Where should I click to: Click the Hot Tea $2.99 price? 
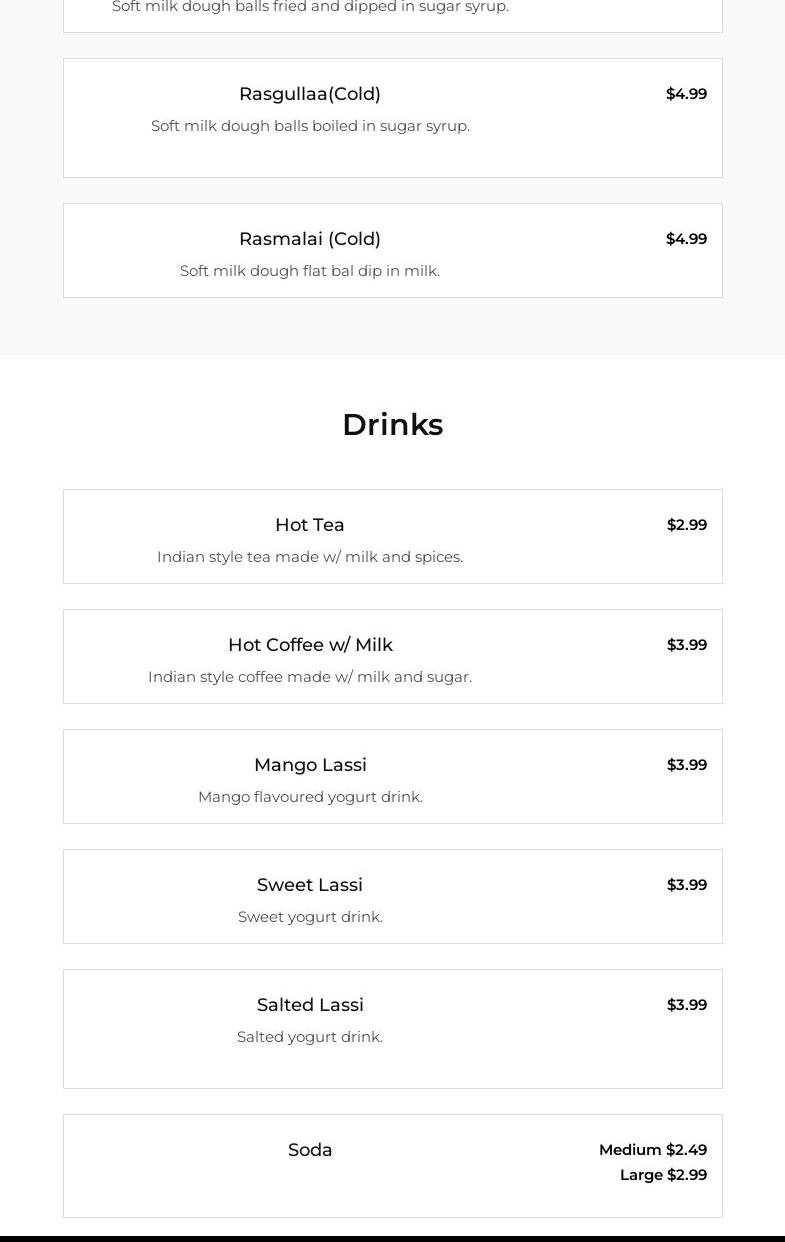click(x=687, y=525)
